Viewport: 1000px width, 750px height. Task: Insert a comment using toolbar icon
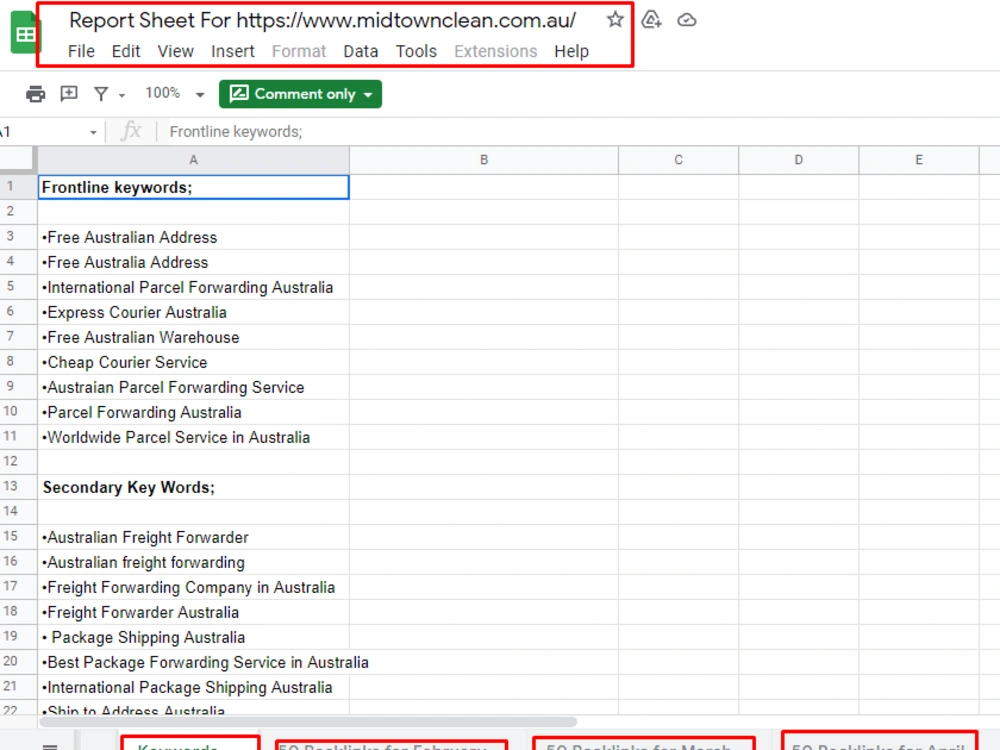point(69,94)
